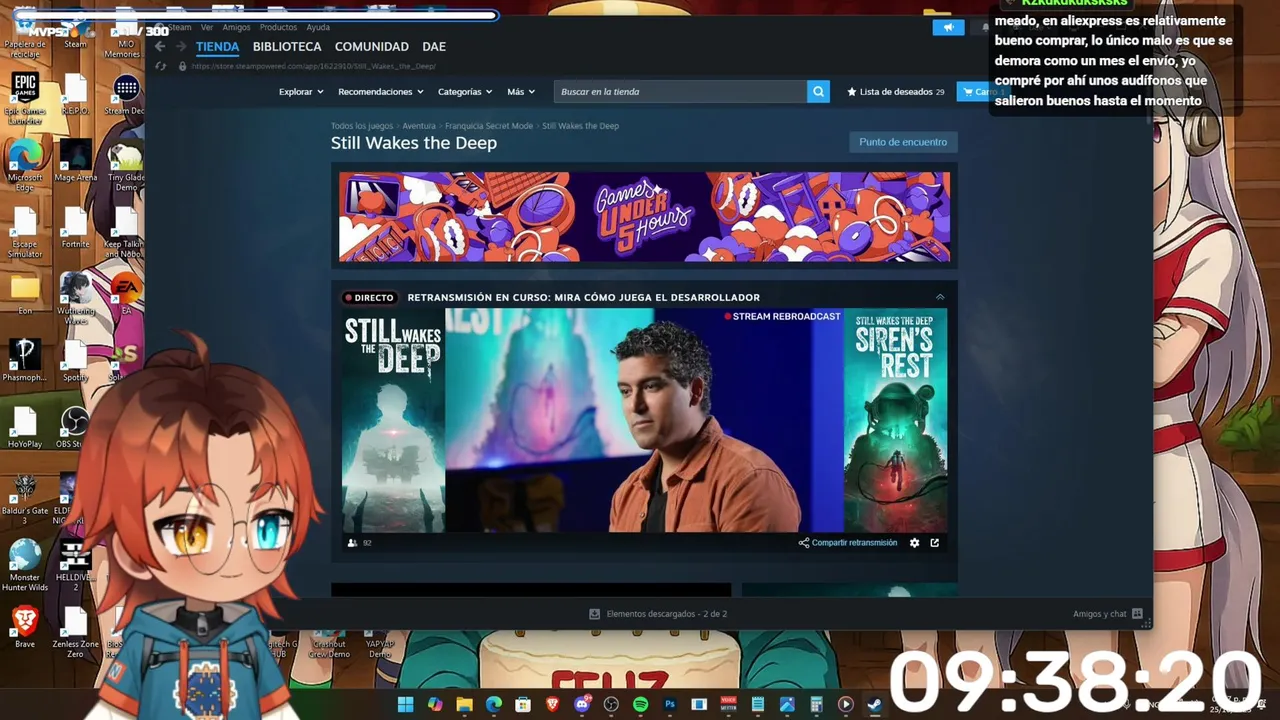This screenshot has width=1280, height=720.
Task: Open Lista de deseados wishlist
Action: coord(896,91)
